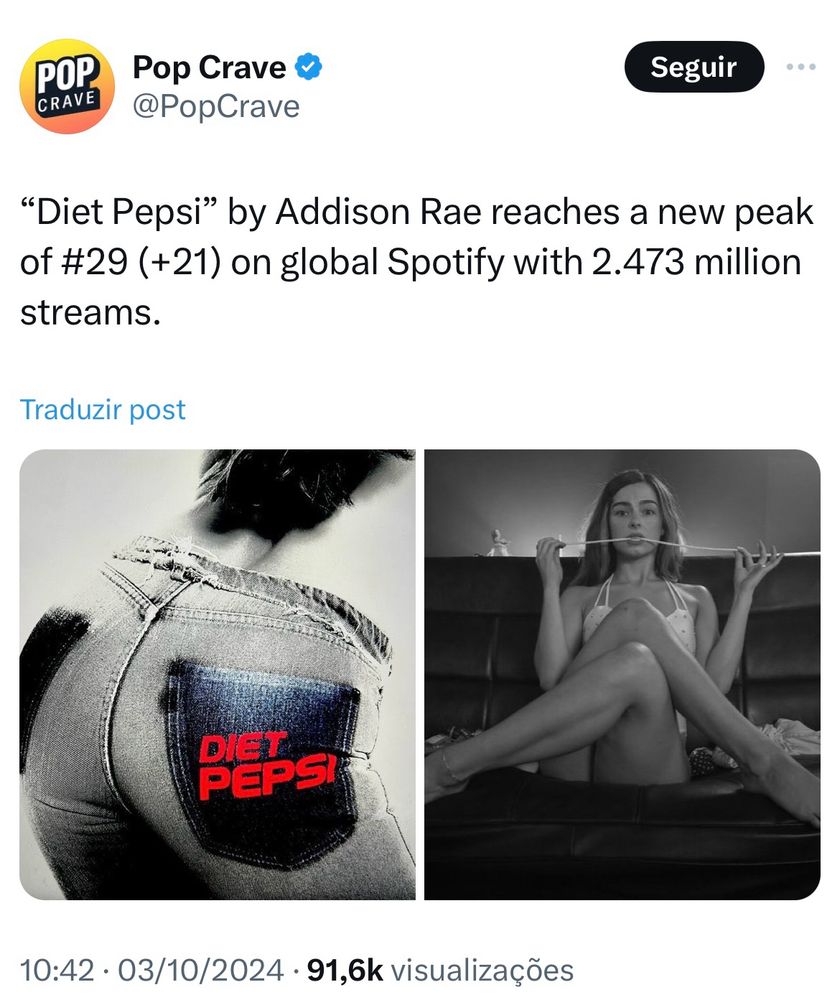Image resolution: width=840 pixels, height=1000 pixels.
Task: Open the Pop Crave profile avatar
Action: point(67,86)
